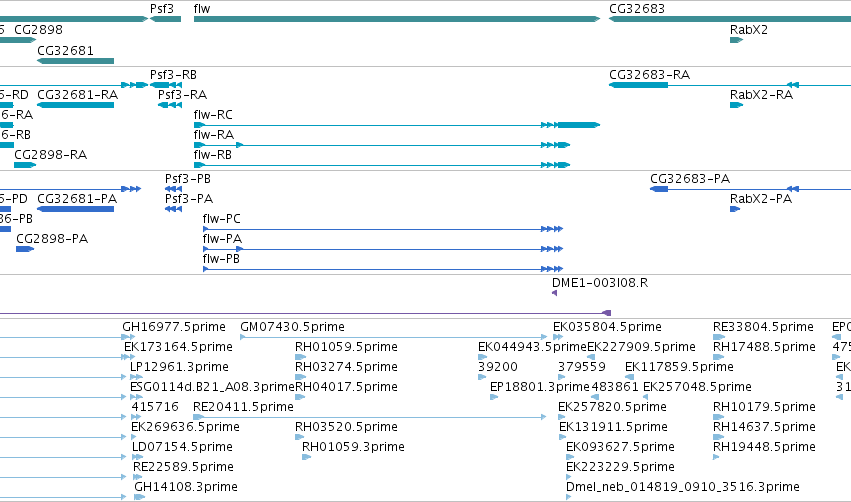Select the flw-PA protein line
Screen dimensions: 851x502
[x=383, y=249]
